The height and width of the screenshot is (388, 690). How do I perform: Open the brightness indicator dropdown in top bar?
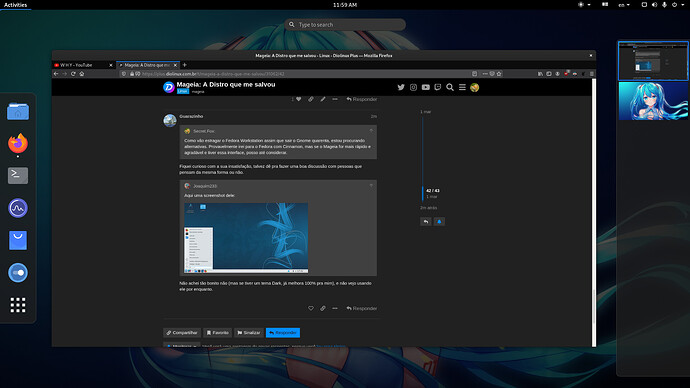pos(584,5)
